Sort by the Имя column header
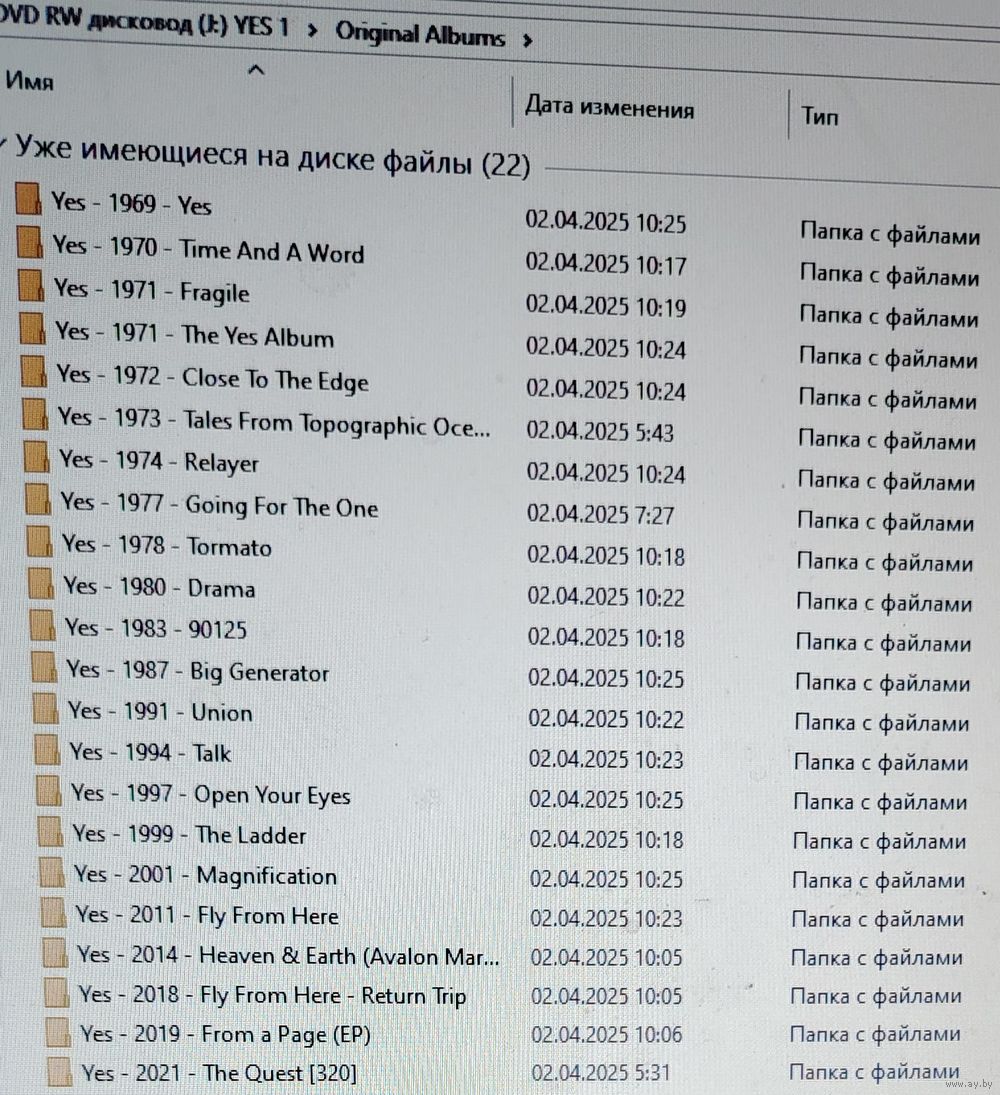1000x1095 pixels. pyautogui.click(x=29, y=81)
